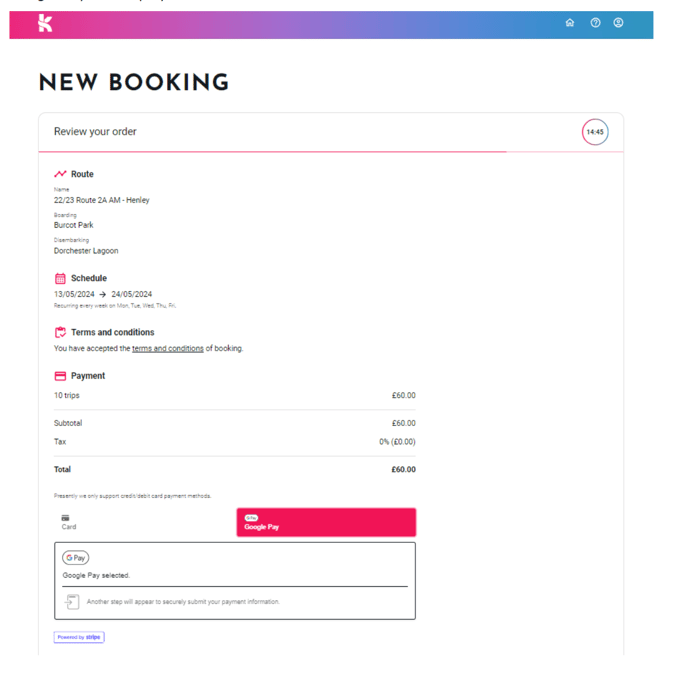The height and width of the screenshot is (677, 688).
Task: Open the terms and conditions link
Action: 168,348
